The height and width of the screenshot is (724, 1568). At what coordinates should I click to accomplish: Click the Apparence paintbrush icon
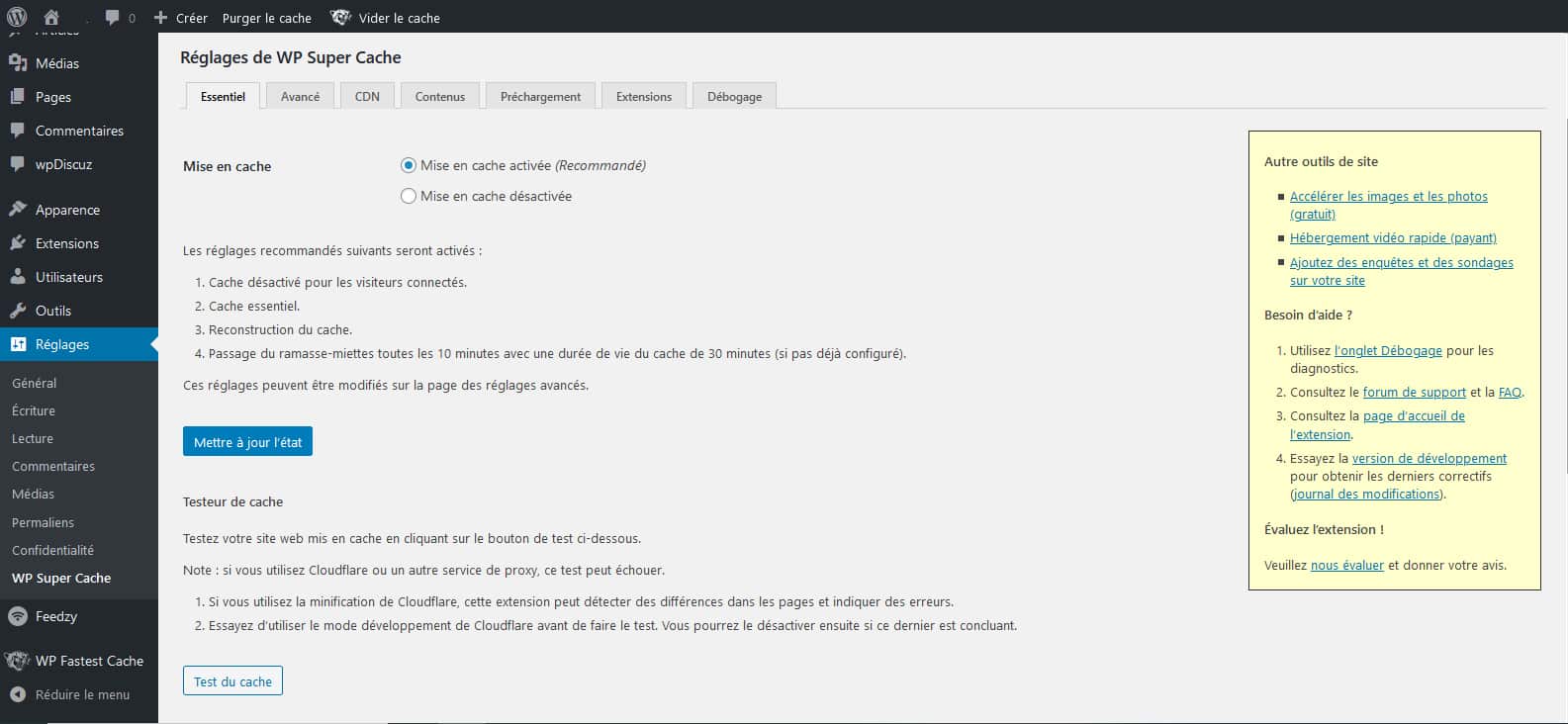tap(18, 210)
